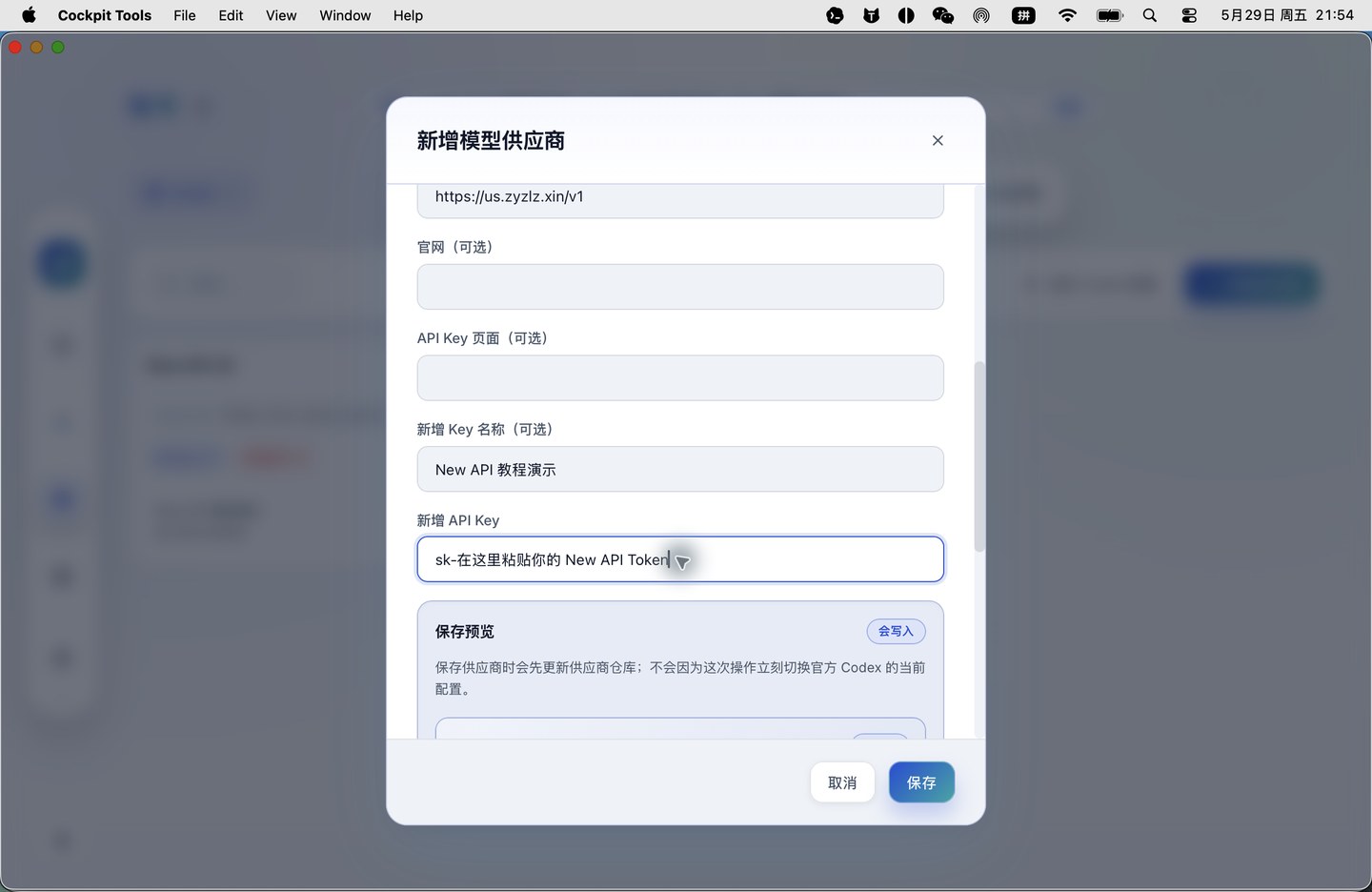Click the 取消 button
1372x892 pixels.
[842, 782]
